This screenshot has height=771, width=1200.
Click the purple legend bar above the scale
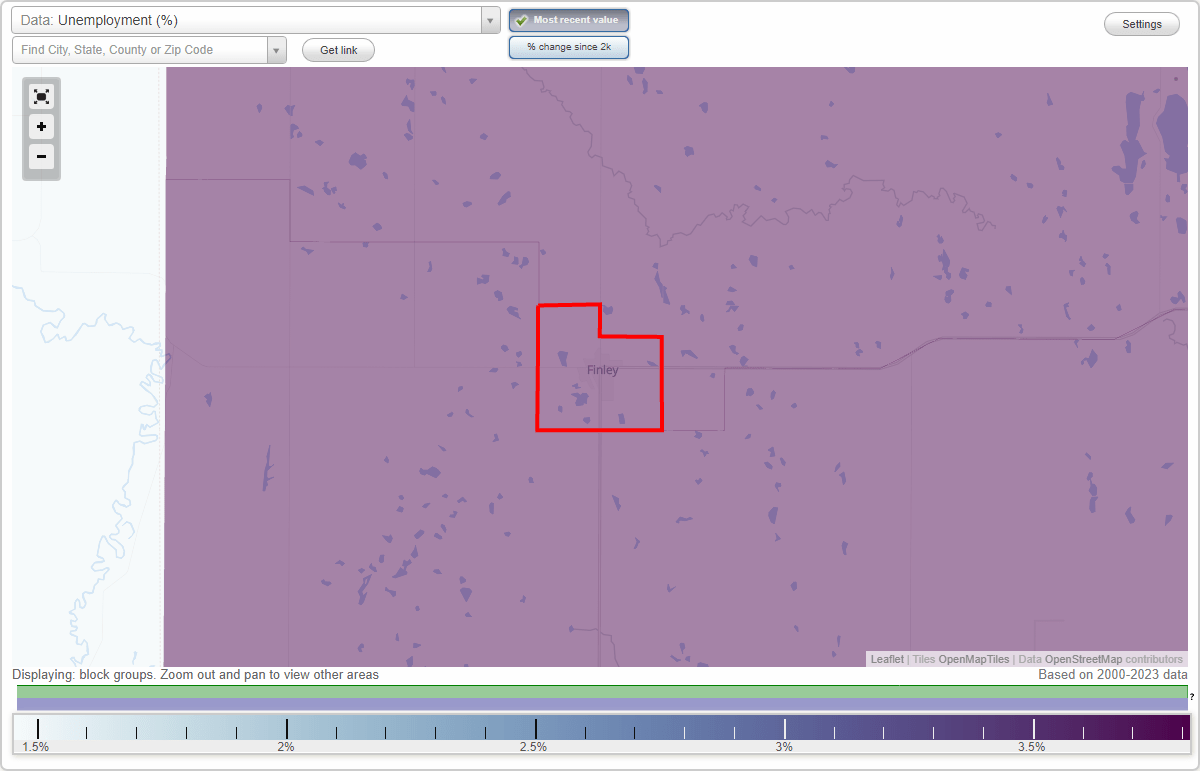600,705
